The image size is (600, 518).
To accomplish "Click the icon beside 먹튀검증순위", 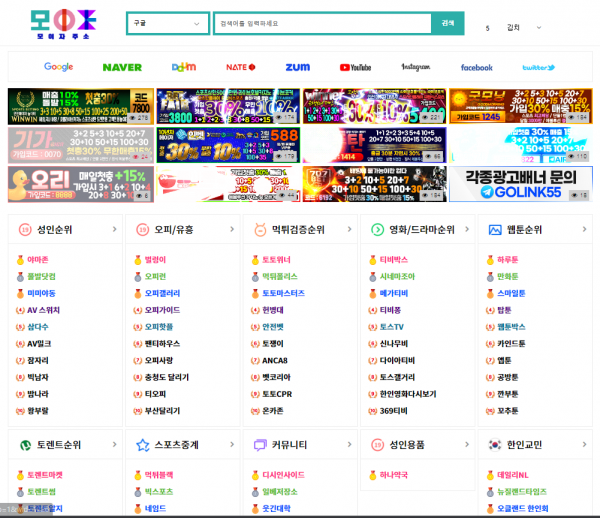I will coord(260,230).
